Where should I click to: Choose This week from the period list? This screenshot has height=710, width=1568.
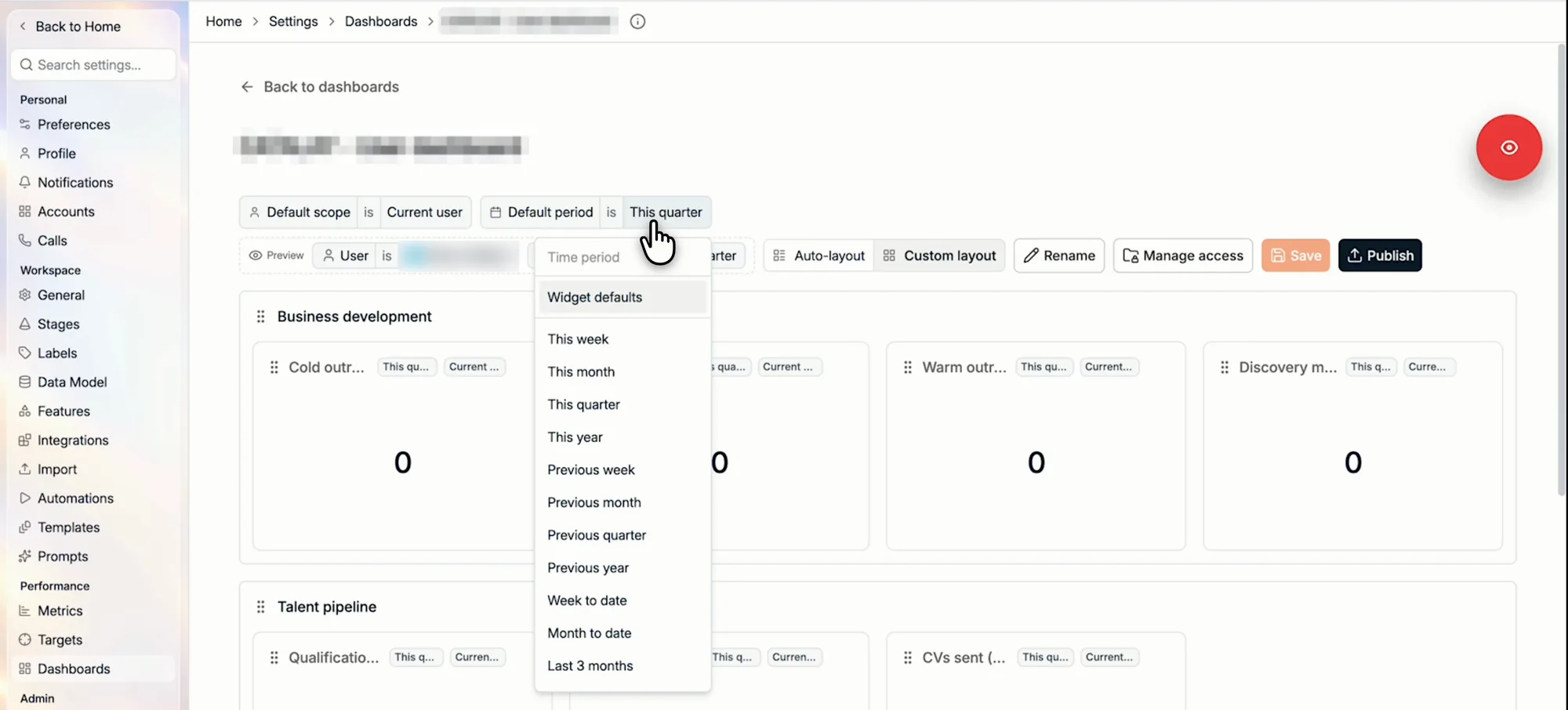[622, 339]
